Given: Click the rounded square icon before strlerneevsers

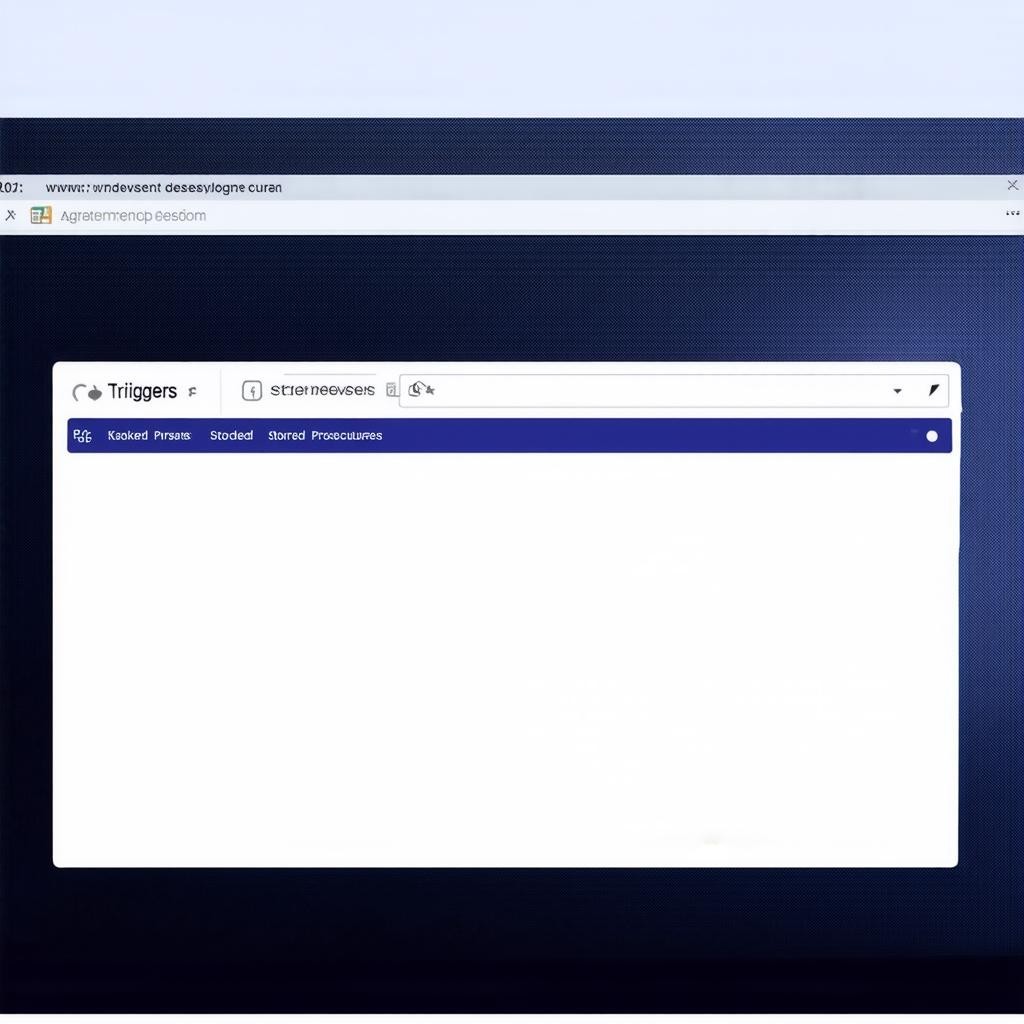Looking at the screenshot, I should click(x=252, y=391).
